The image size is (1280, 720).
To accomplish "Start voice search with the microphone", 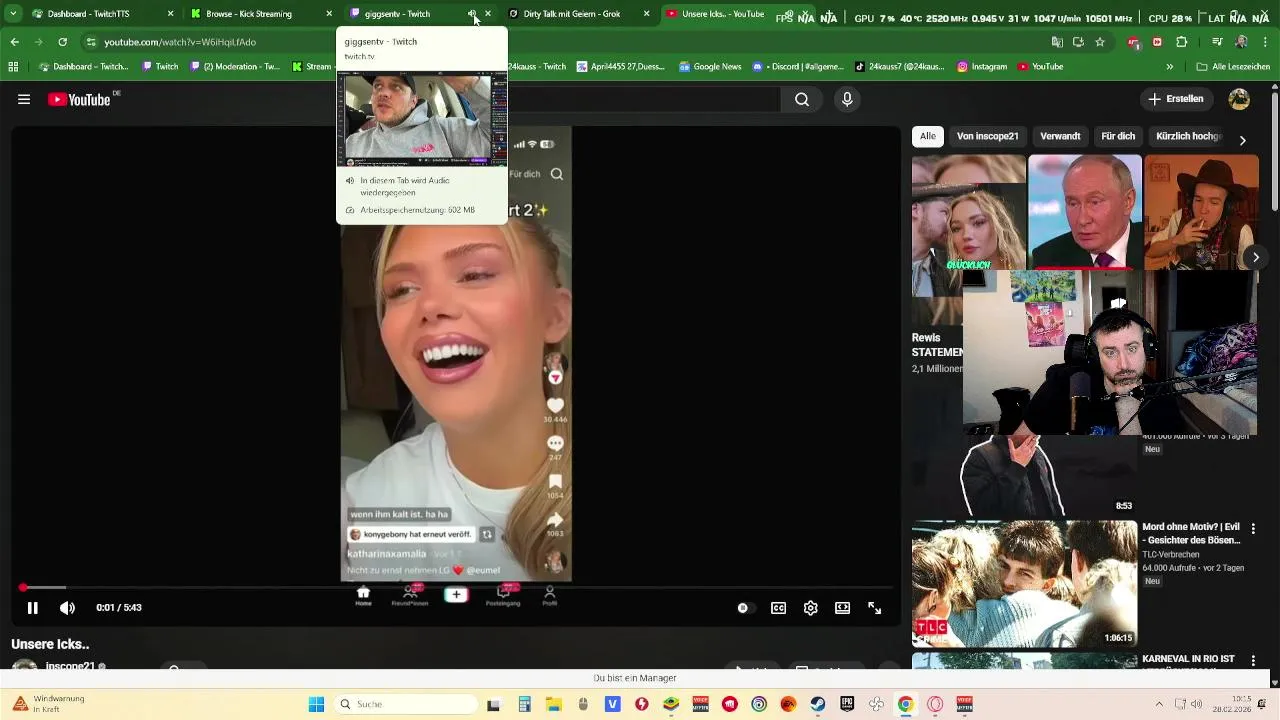I will [x=847, y=99].
